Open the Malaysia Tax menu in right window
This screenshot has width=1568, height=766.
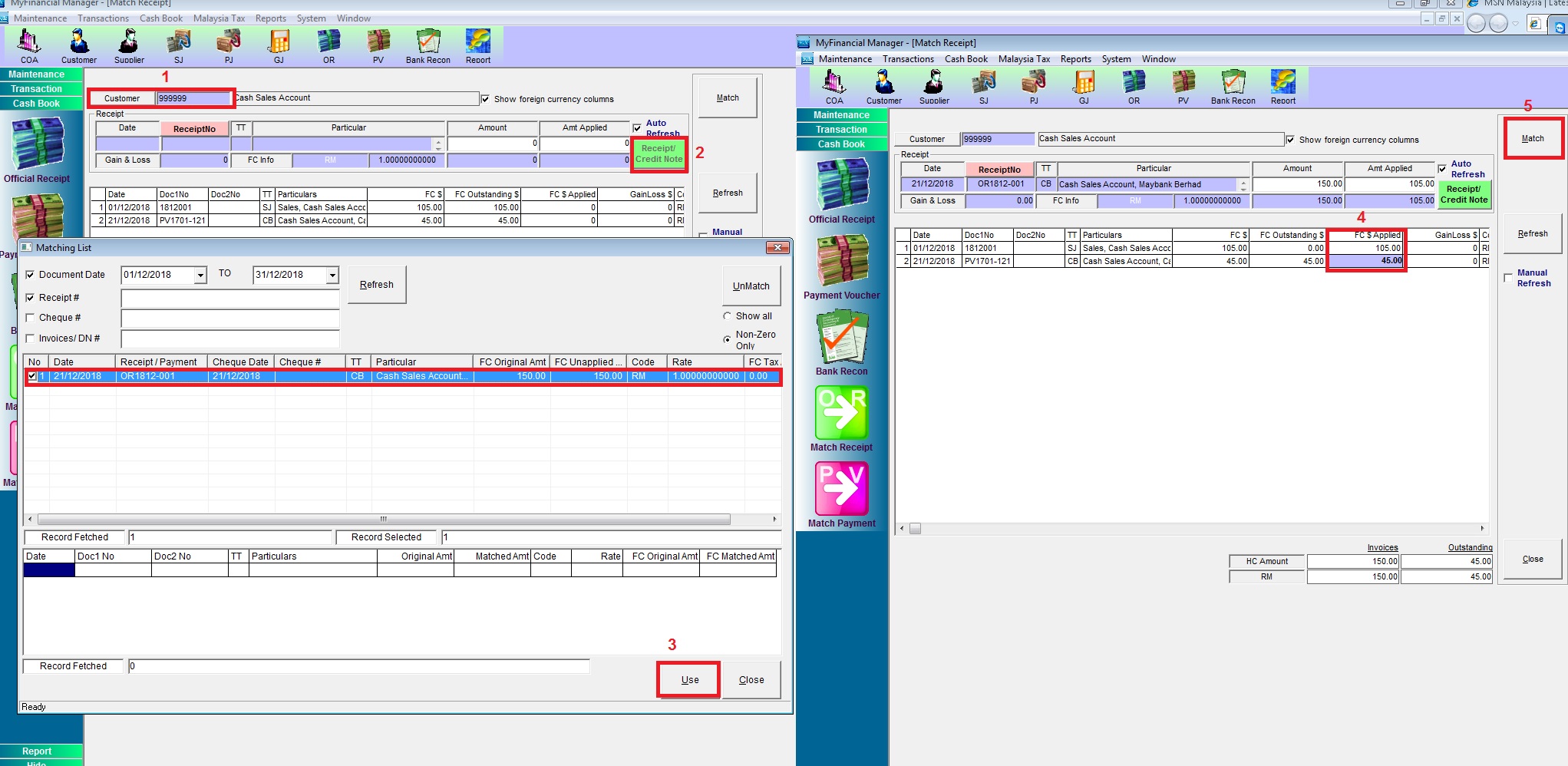pos(1024,59)
